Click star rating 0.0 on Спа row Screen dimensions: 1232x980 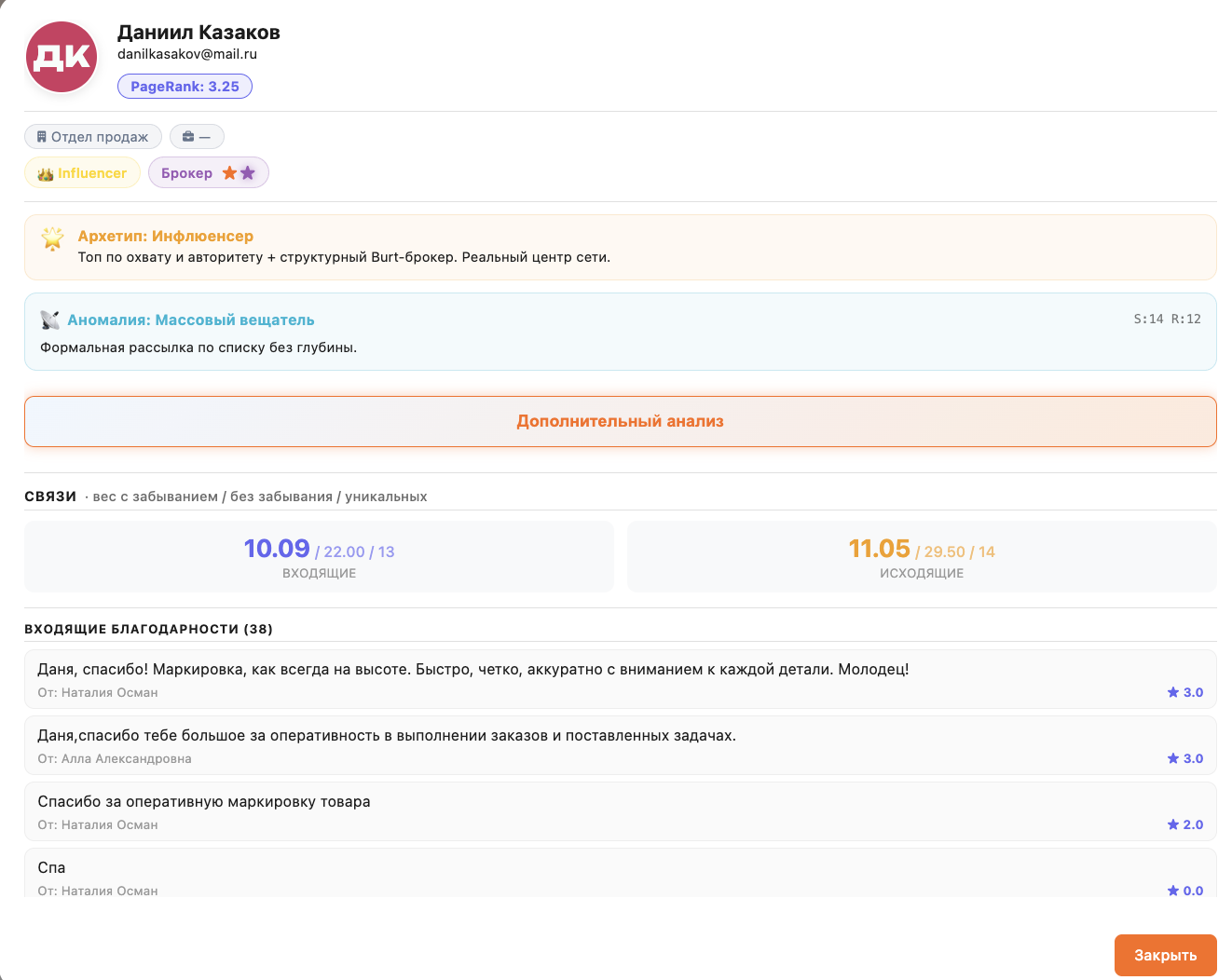pyautogui.click(x=1184, y=891)
